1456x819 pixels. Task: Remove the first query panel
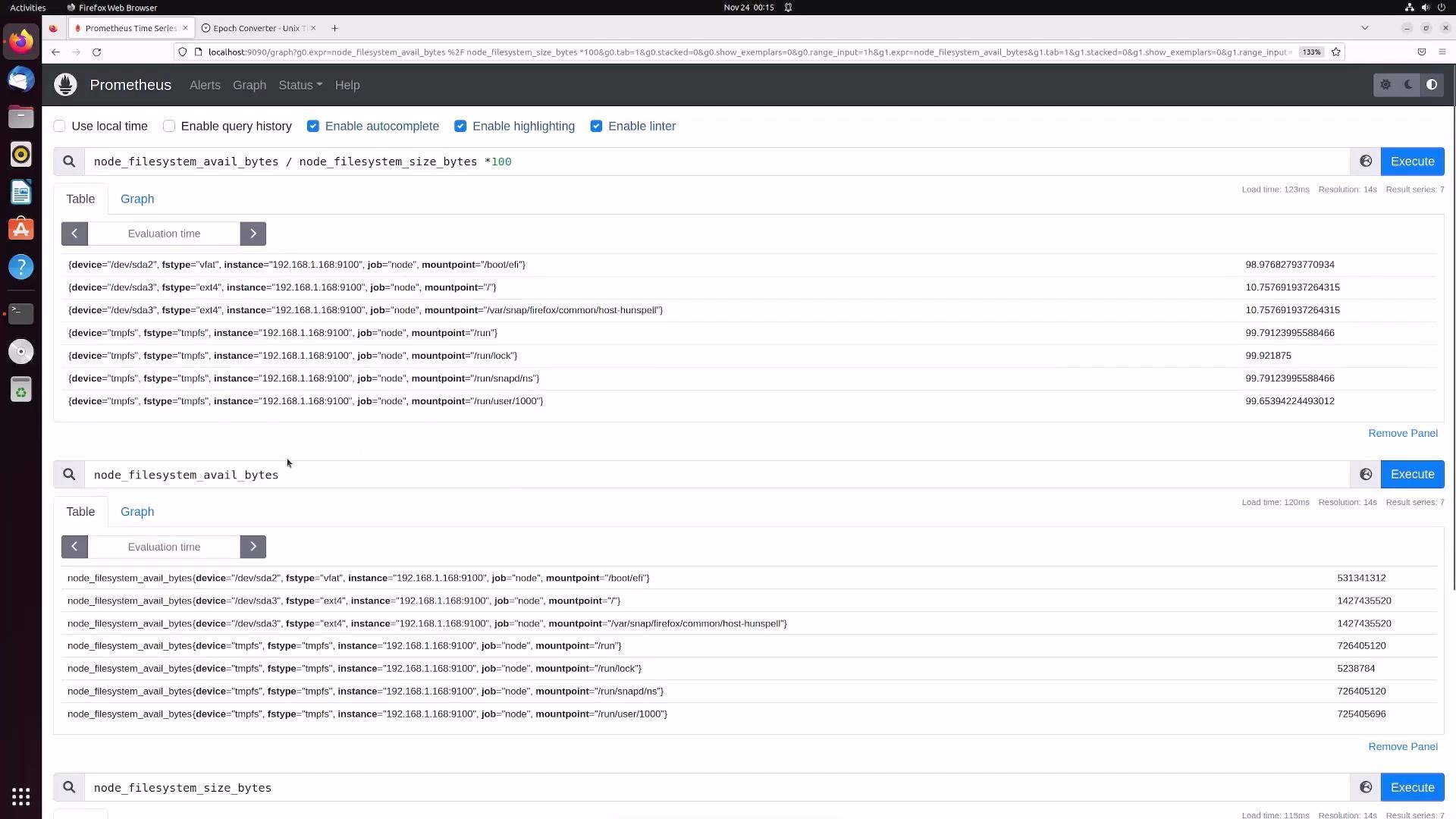point(1402,434)
